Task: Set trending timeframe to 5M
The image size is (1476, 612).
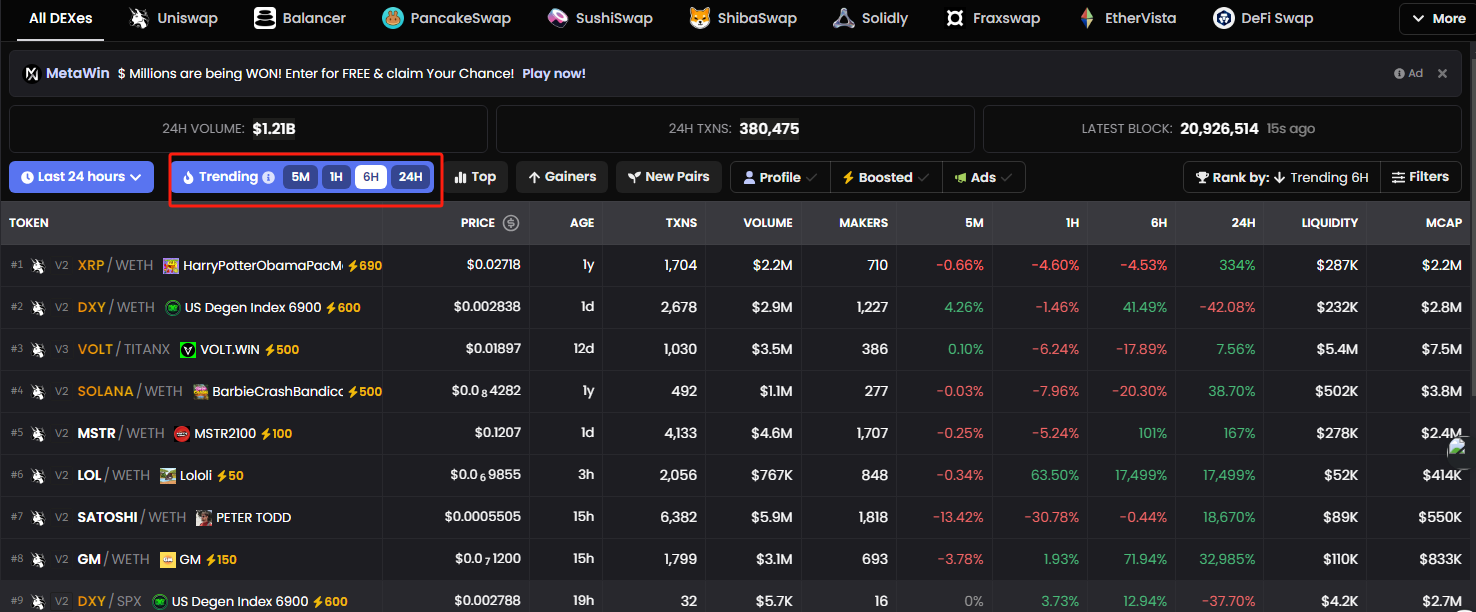Action: pos(300,177)
